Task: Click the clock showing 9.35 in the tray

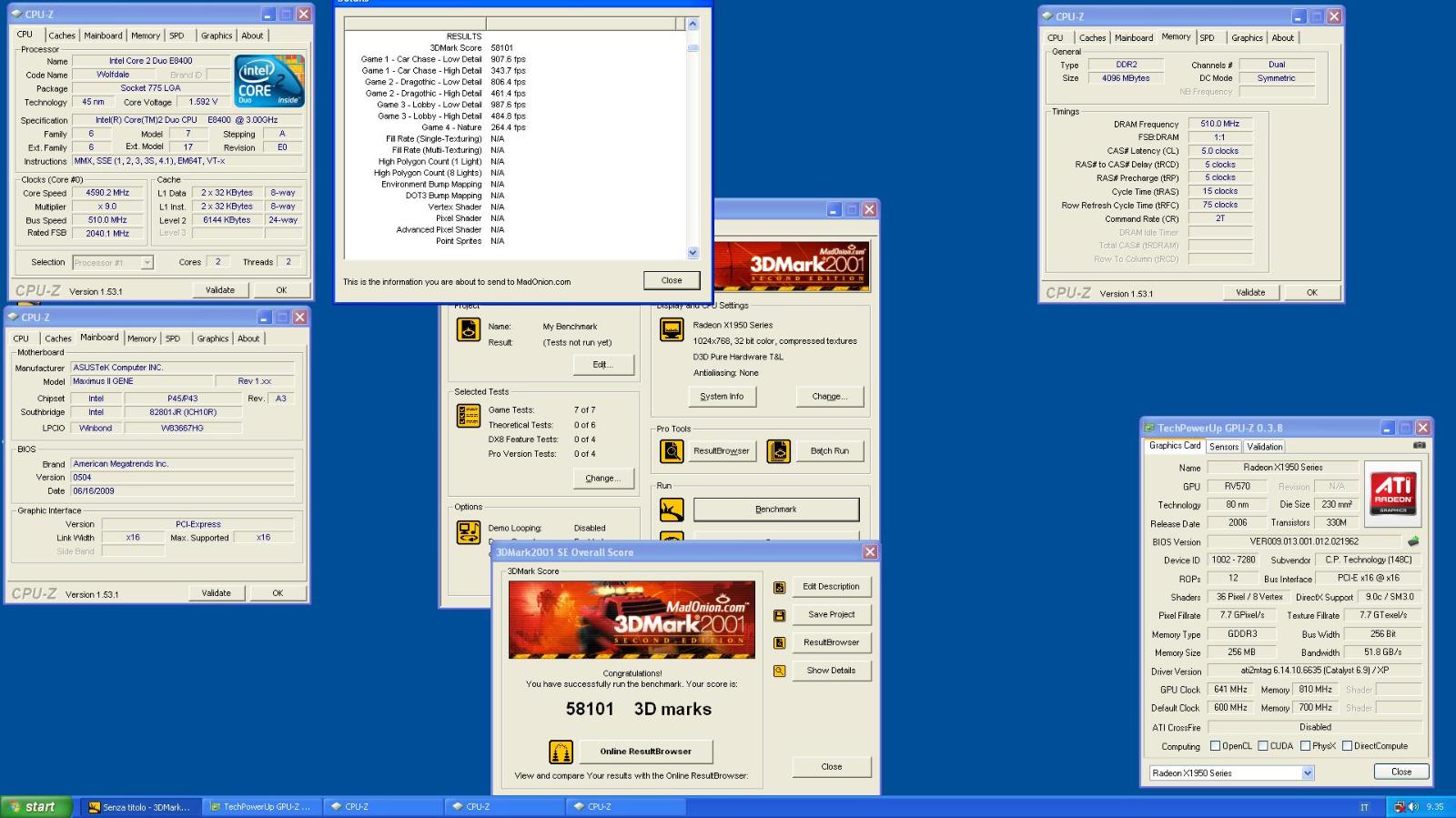Action: pyautogui.click(x=1435, y=807)
